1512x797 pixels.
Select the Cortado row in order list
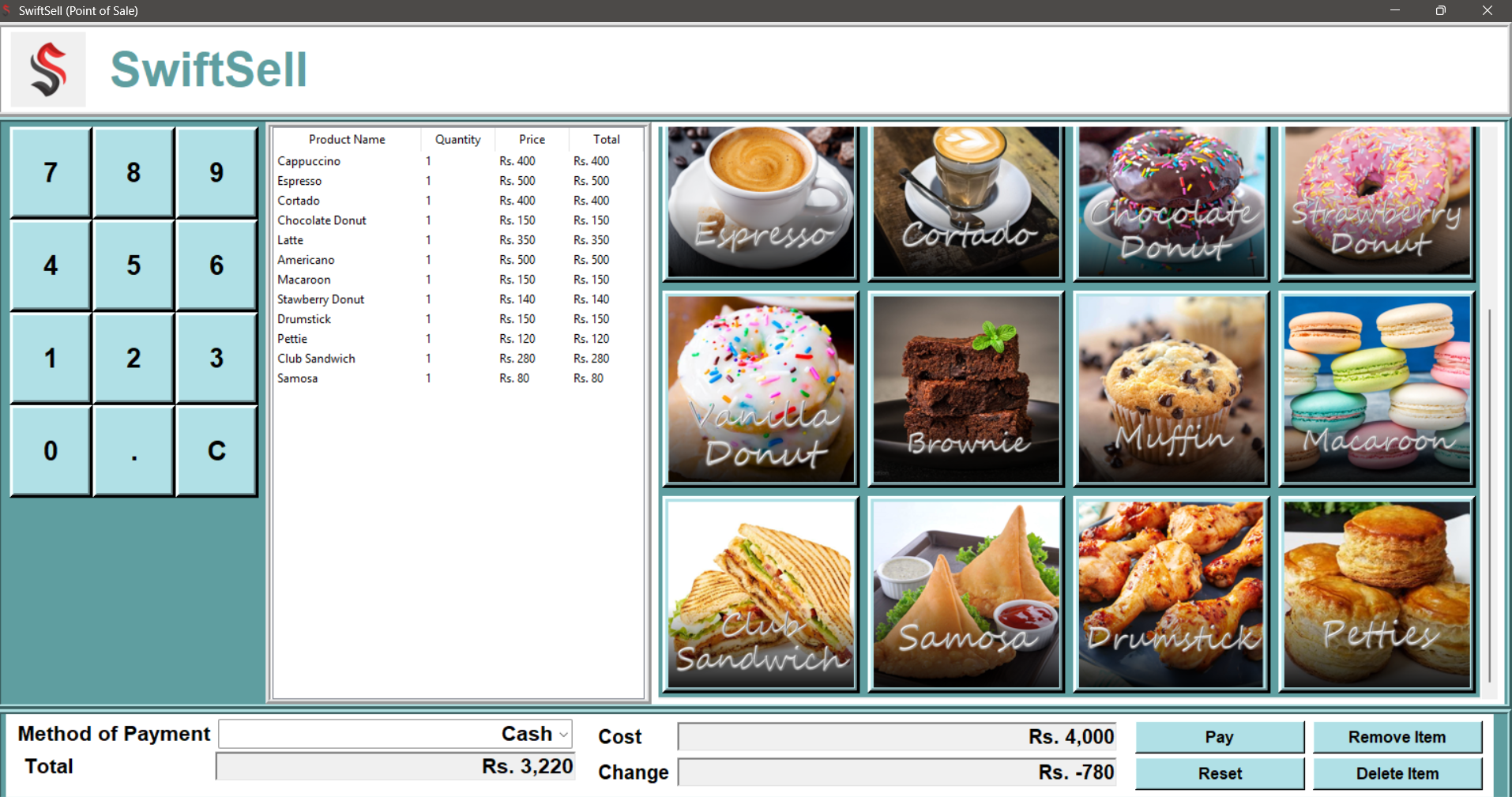(x=458, y=201)
